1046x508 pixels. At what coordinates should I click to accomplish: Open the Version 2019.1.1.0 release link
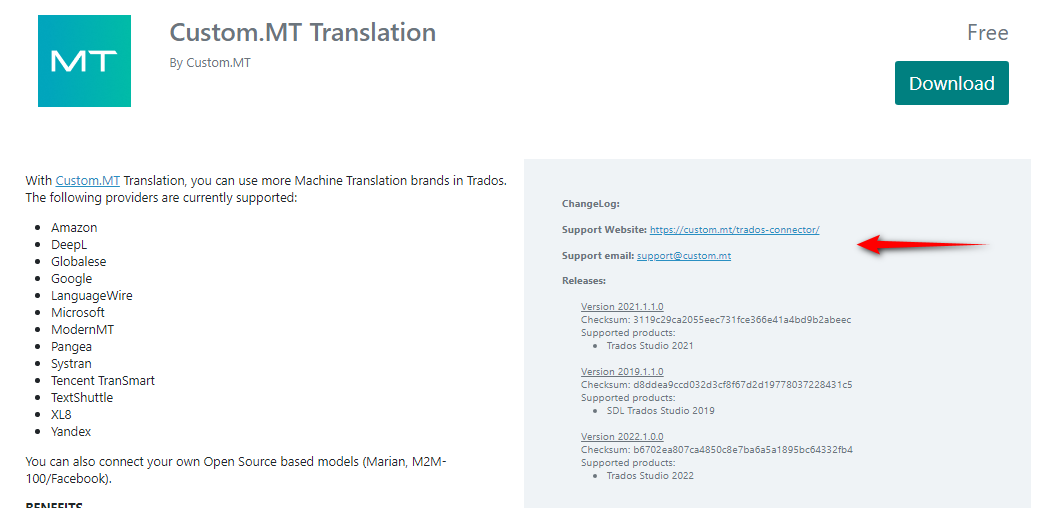(x=622, y=371)
